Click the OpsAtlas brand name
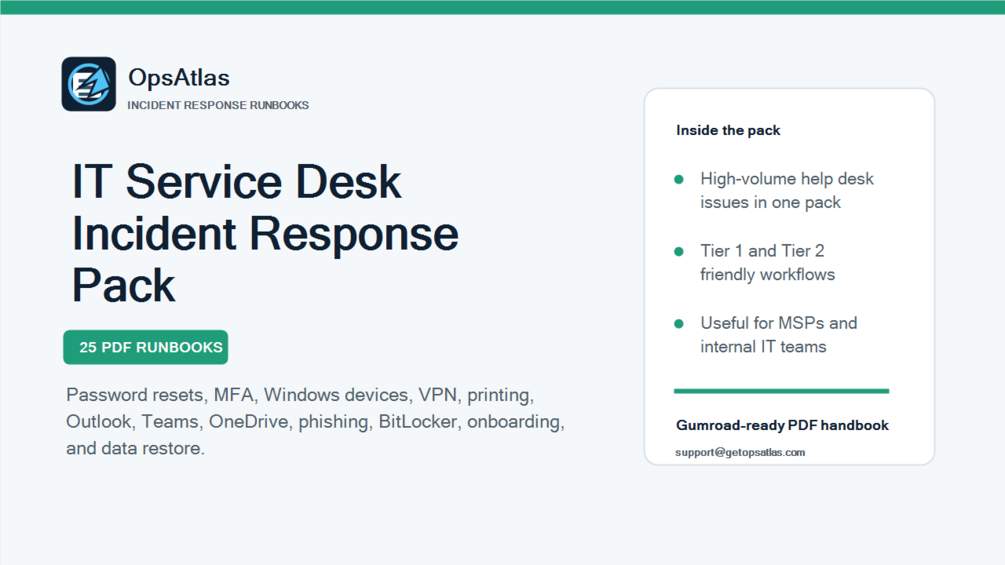This screenshot has height=565, width=1005. point(179,78)
